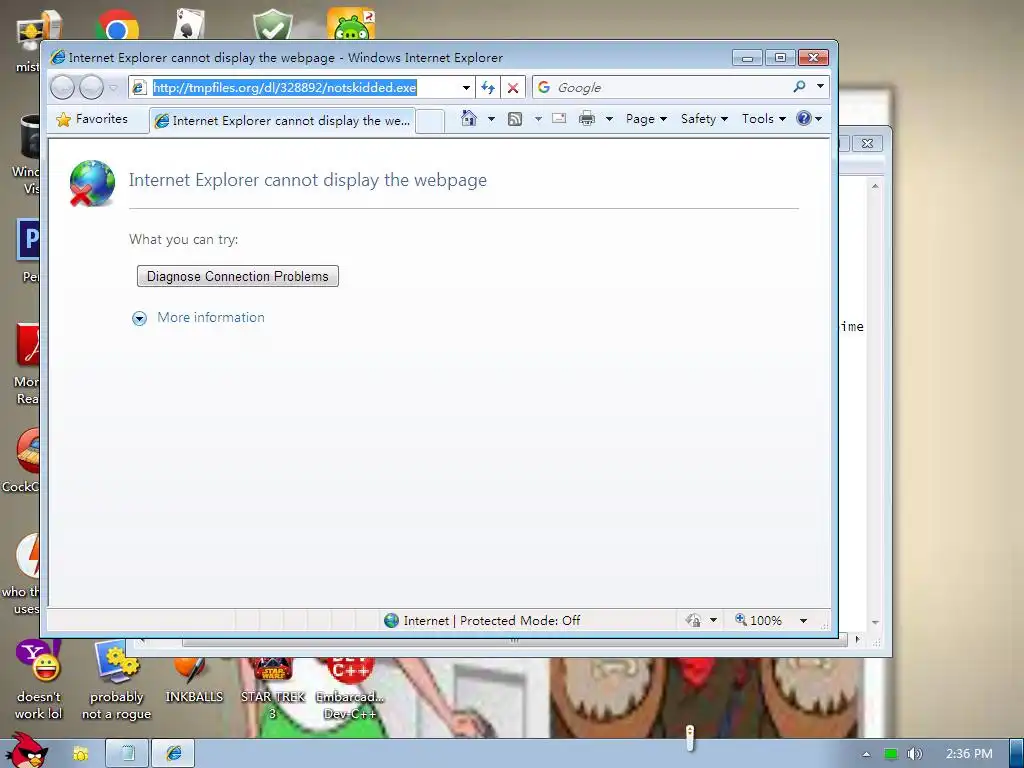Select the 'Internet Explorer cannot display' tab
1024x768 pixels.
click(x=282, y=121)
